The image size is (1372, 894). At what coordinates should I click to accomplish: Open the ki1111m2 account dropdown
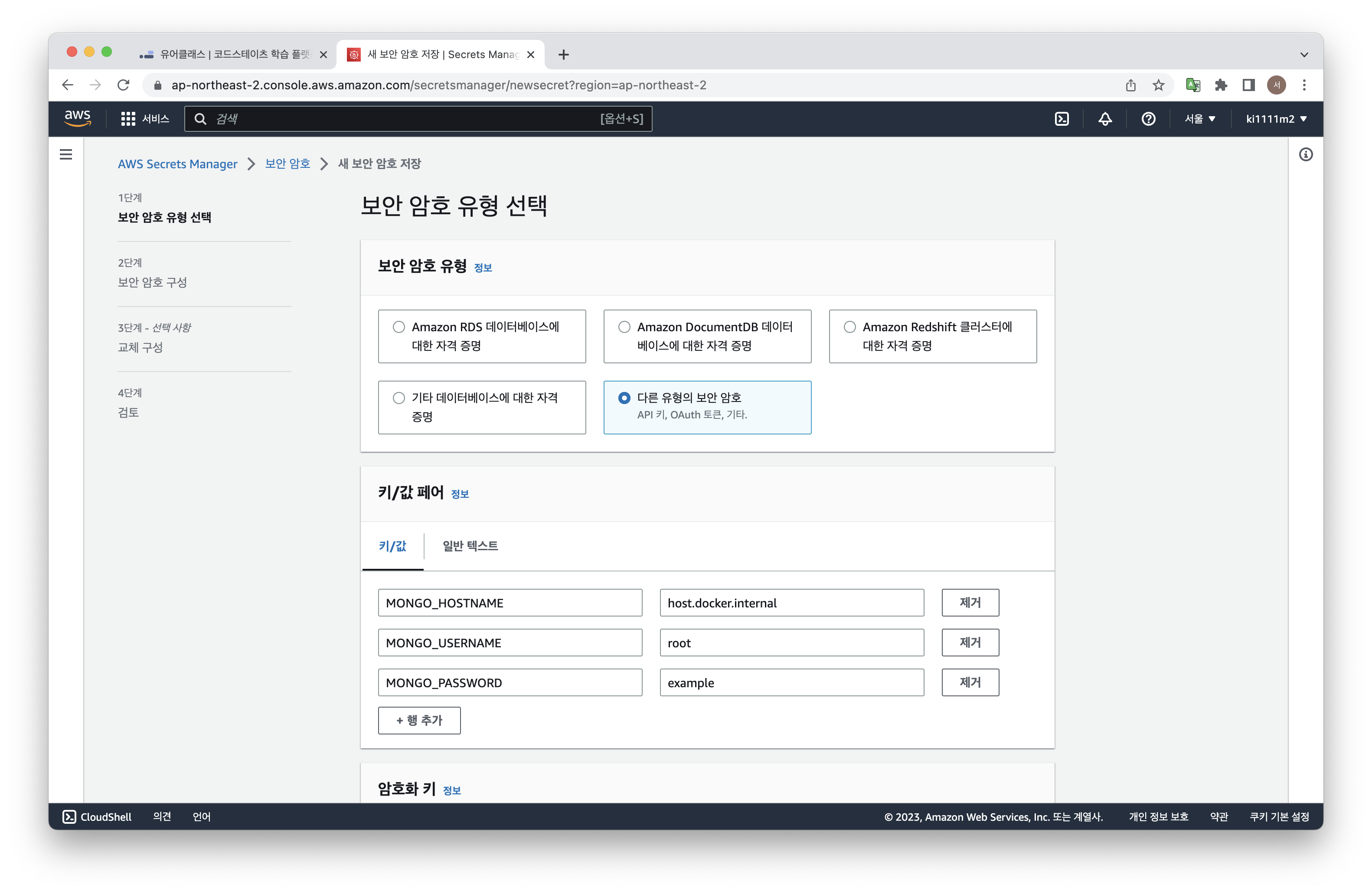click(1276, 119)
